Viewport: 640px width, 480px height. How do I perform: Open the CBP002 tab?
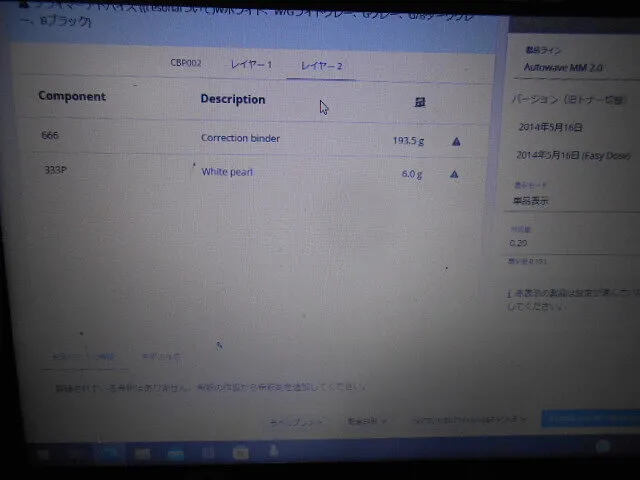coord(185,63)
